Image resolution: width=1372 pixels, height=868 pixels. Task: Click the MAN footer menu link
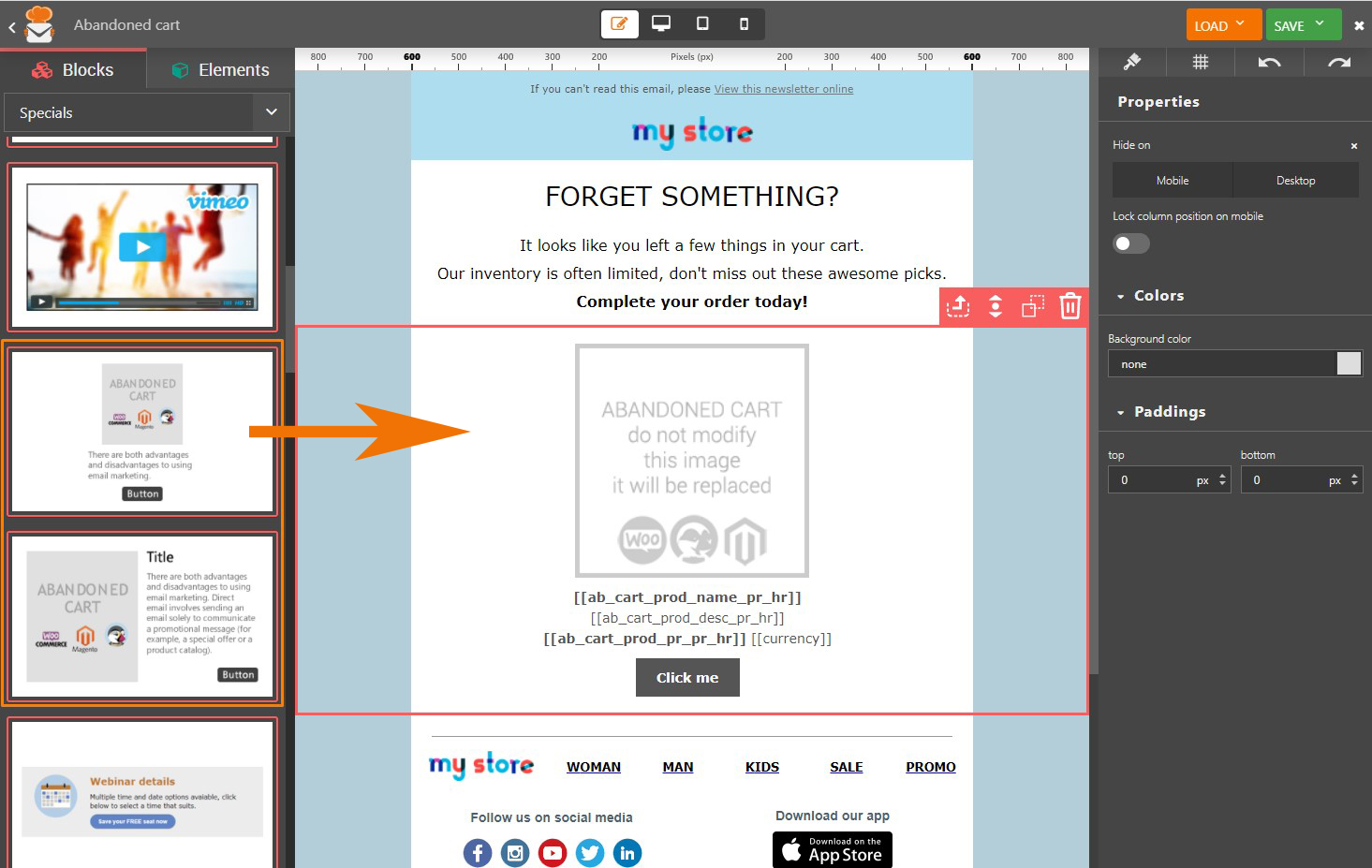(x=678, y=767)
